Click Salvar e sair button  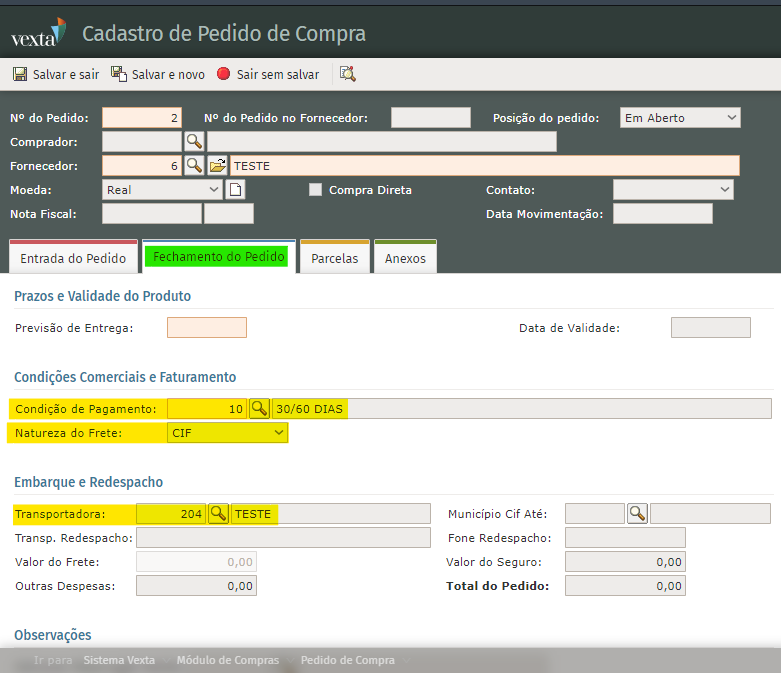(x=56, y=74)
